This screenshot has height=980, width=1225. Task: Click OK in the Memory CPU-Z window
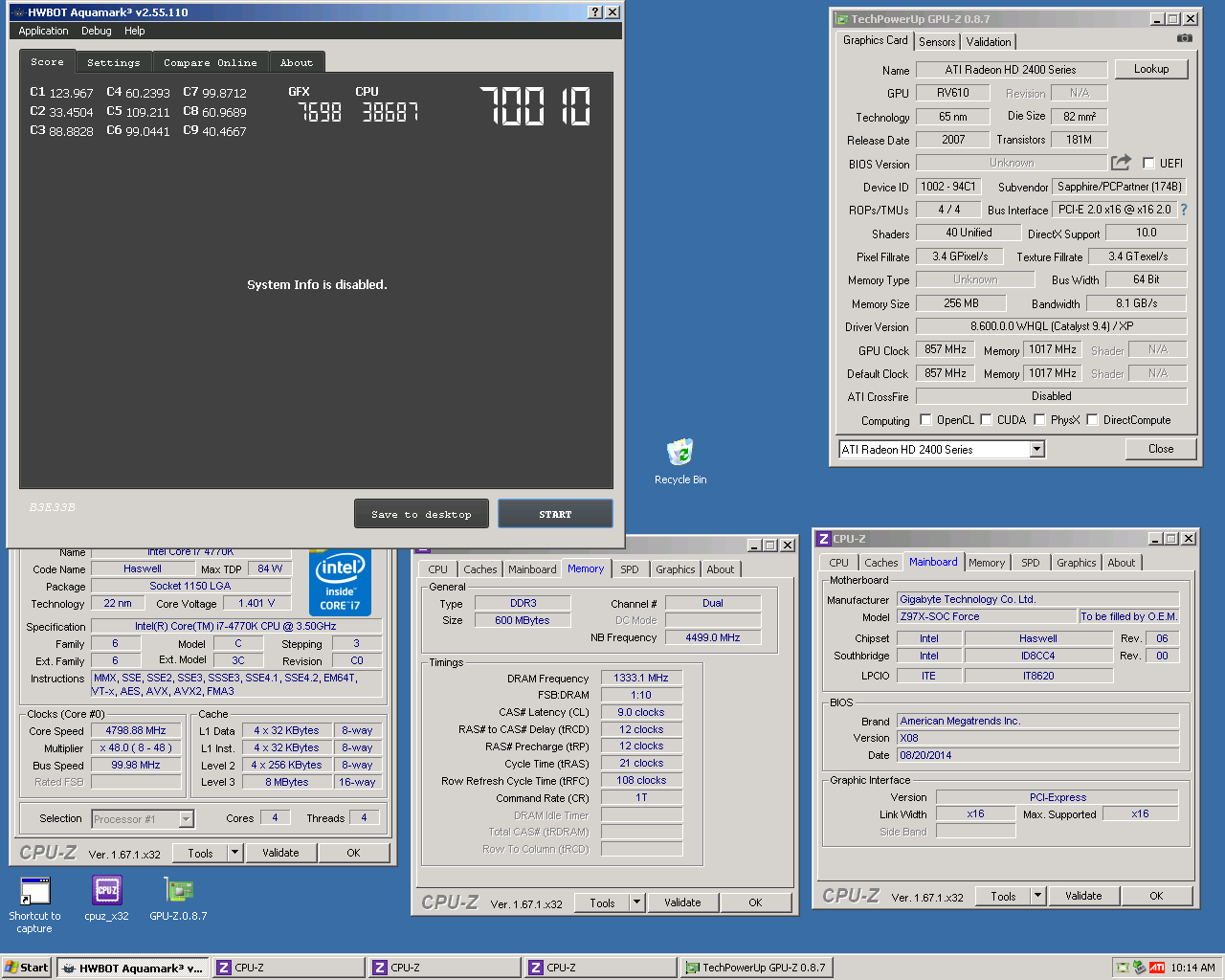tap(755, 902)
